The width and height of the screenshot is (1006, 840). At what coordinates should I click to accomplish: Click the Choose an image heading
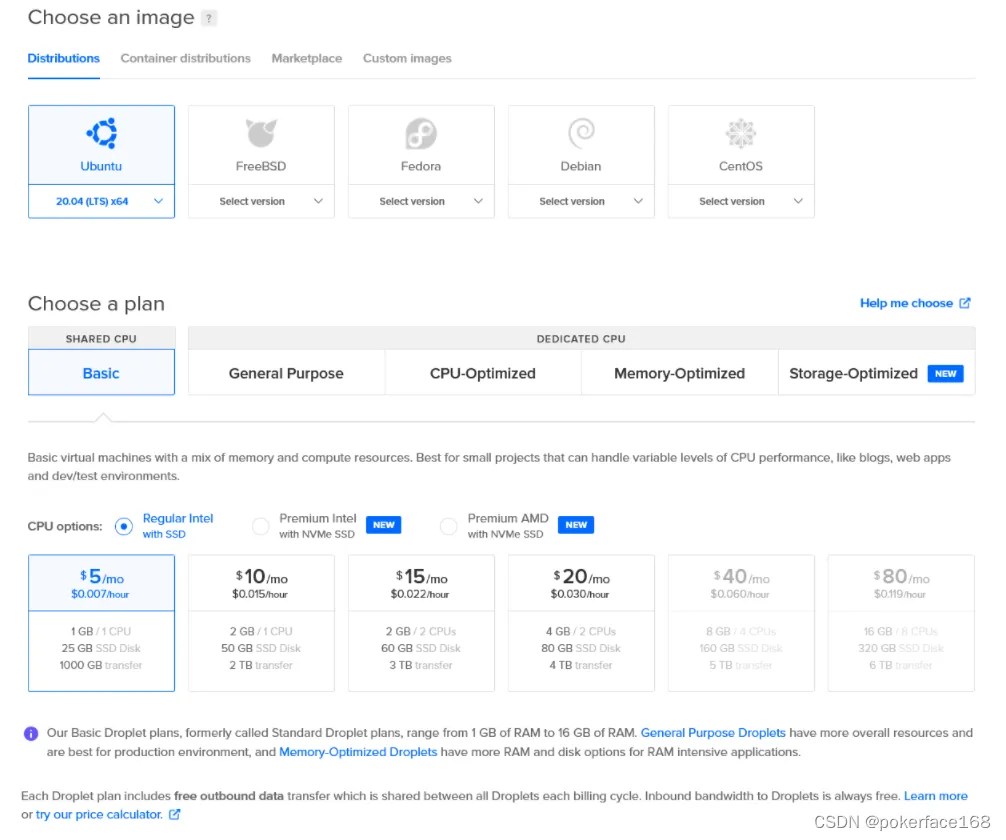tap(111, 17)
